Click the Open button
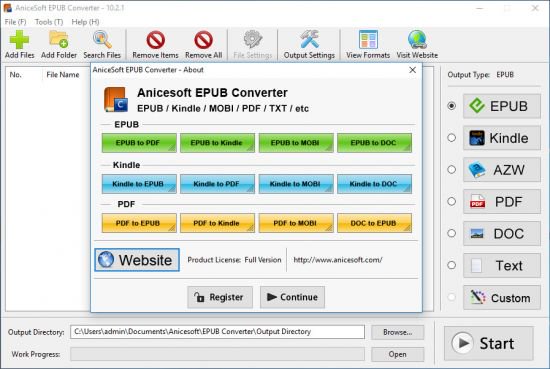Image resolution: width=550 pixels, height=369 pixels. (397, 354)
